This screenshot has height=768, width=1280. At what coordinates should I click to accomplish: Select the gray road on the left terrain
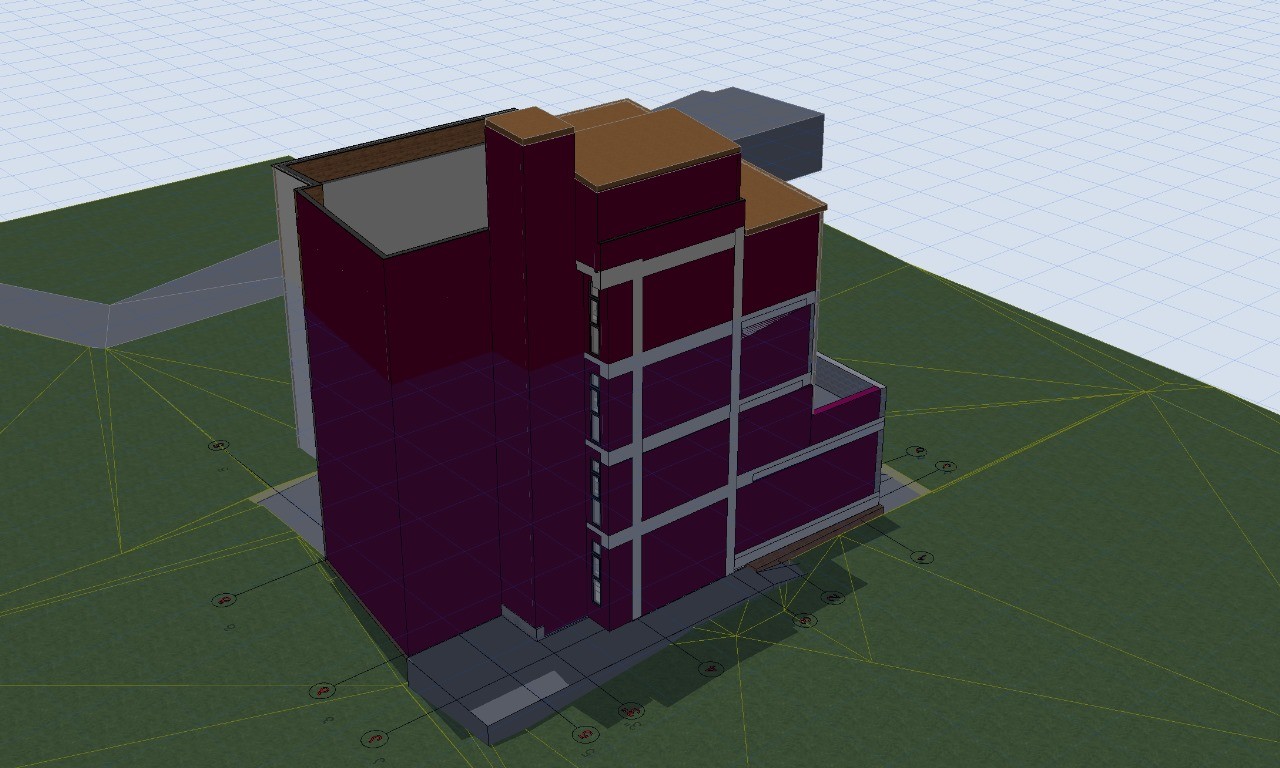[x=140, y=303]
